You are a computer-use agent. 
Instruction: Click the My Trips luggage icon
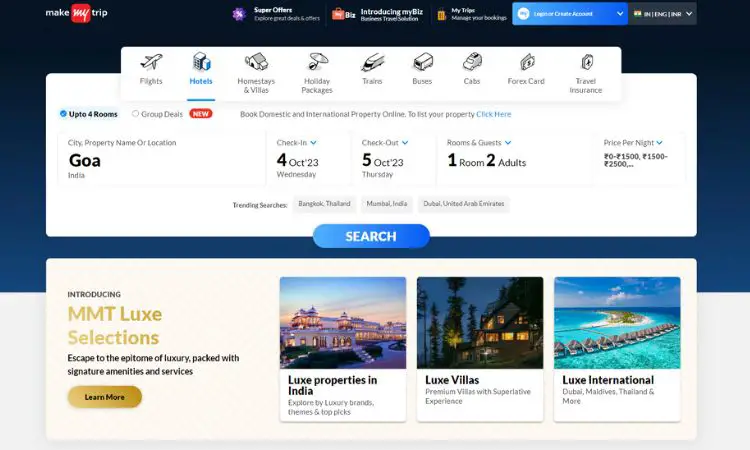click(441, 15)
